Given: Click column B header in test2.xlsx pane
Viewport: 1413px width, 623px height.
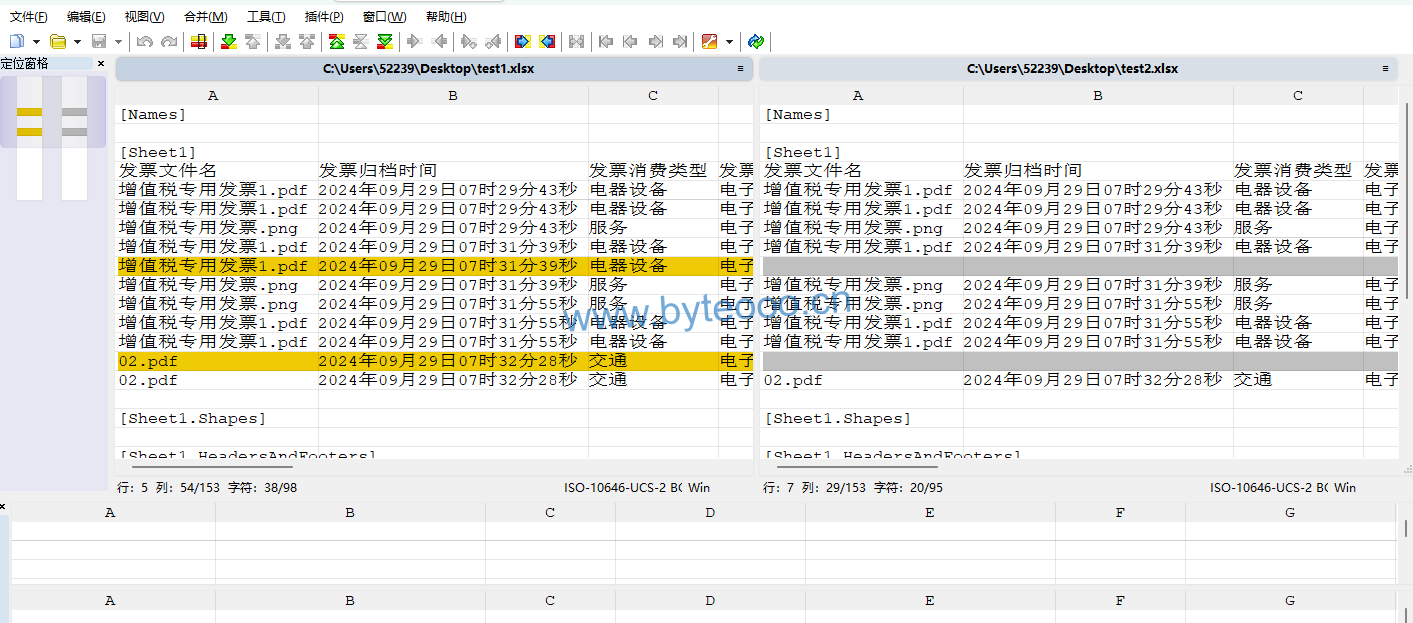Looking at the screenshot, I should (x=1098, y=96).
